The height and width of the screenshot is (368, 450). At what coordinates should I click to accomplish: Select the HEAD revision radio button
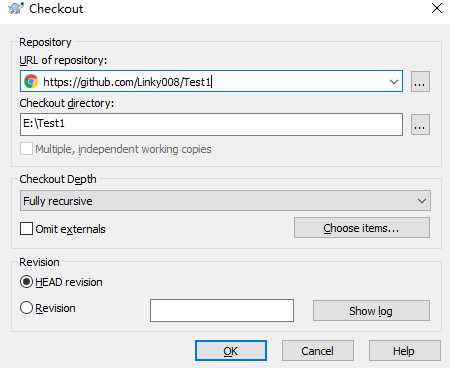coord(26,282)
